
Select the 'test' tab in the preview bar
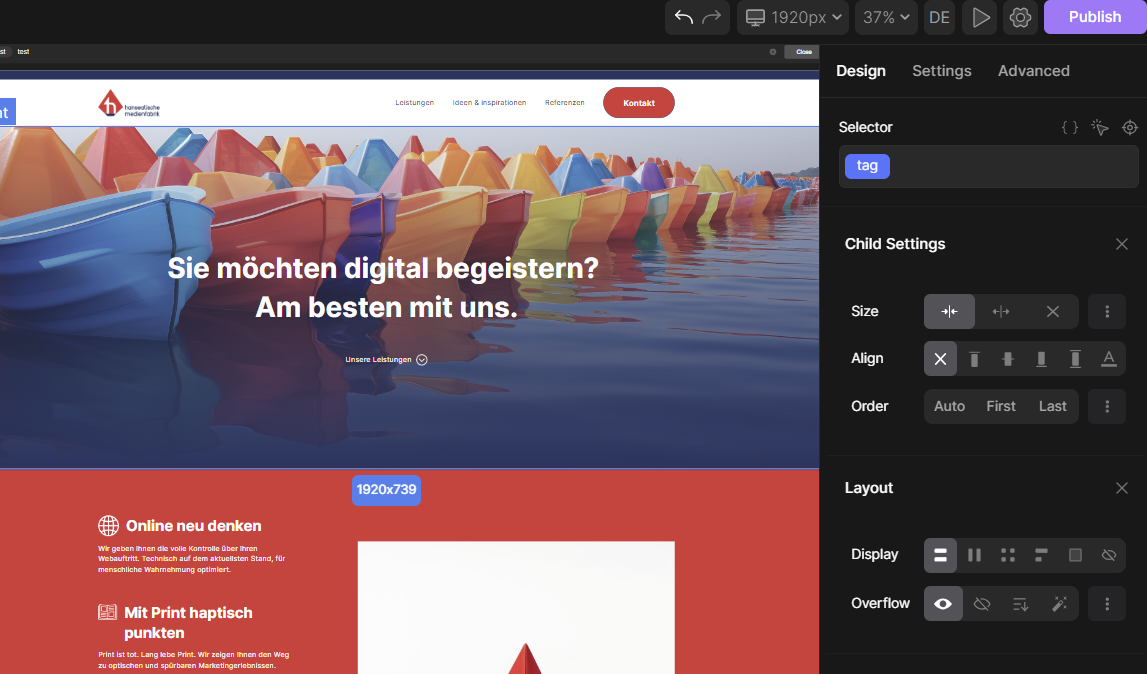[x=23, y=52]
